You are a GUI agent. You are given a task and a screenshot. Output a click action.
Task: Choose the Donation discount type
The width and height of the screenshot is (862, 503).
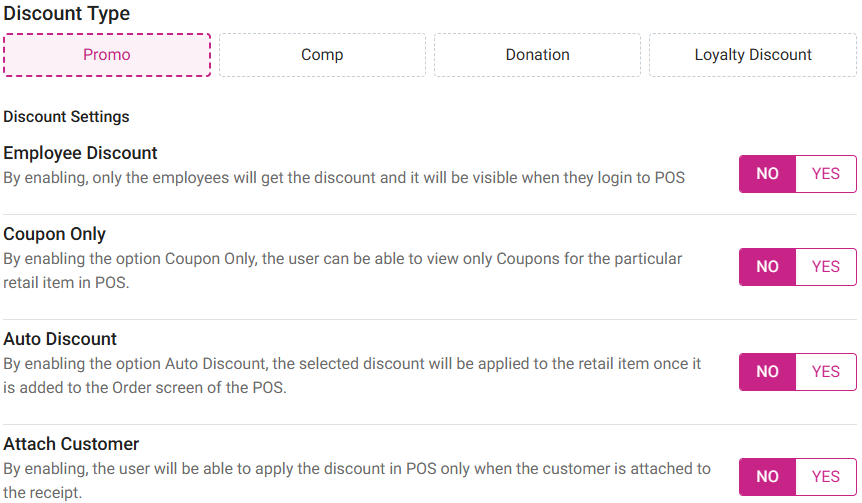[x=537, y=55]
